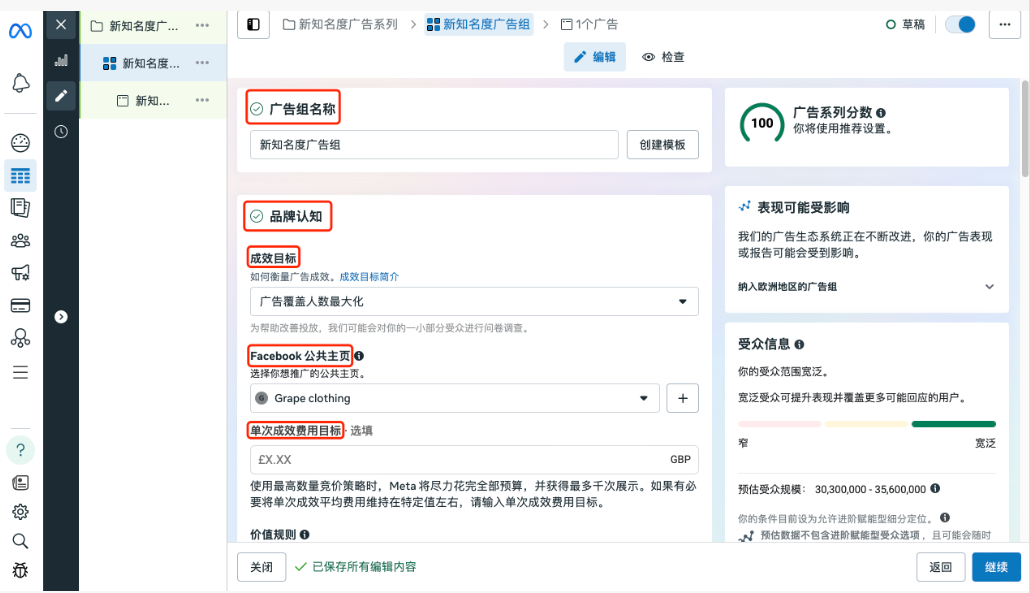The width and height of the screenshot is (1030, 593).
Task: Click the 继续 button
Action: point(996,567)
